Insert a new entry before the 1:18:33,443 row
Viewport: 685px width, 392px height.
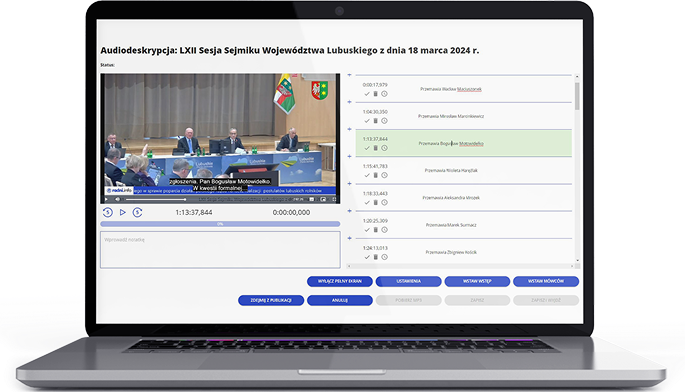[349, 184]
